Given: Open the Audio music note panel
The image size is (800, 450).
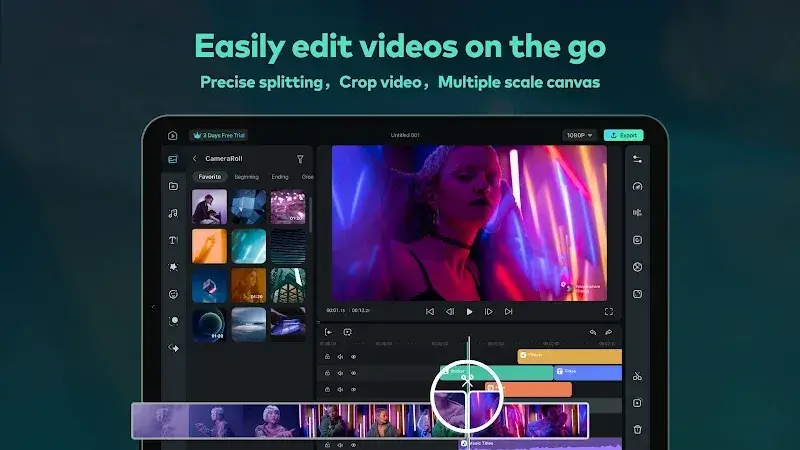Looking at the screenshot, I should click(x=173, y=213).
